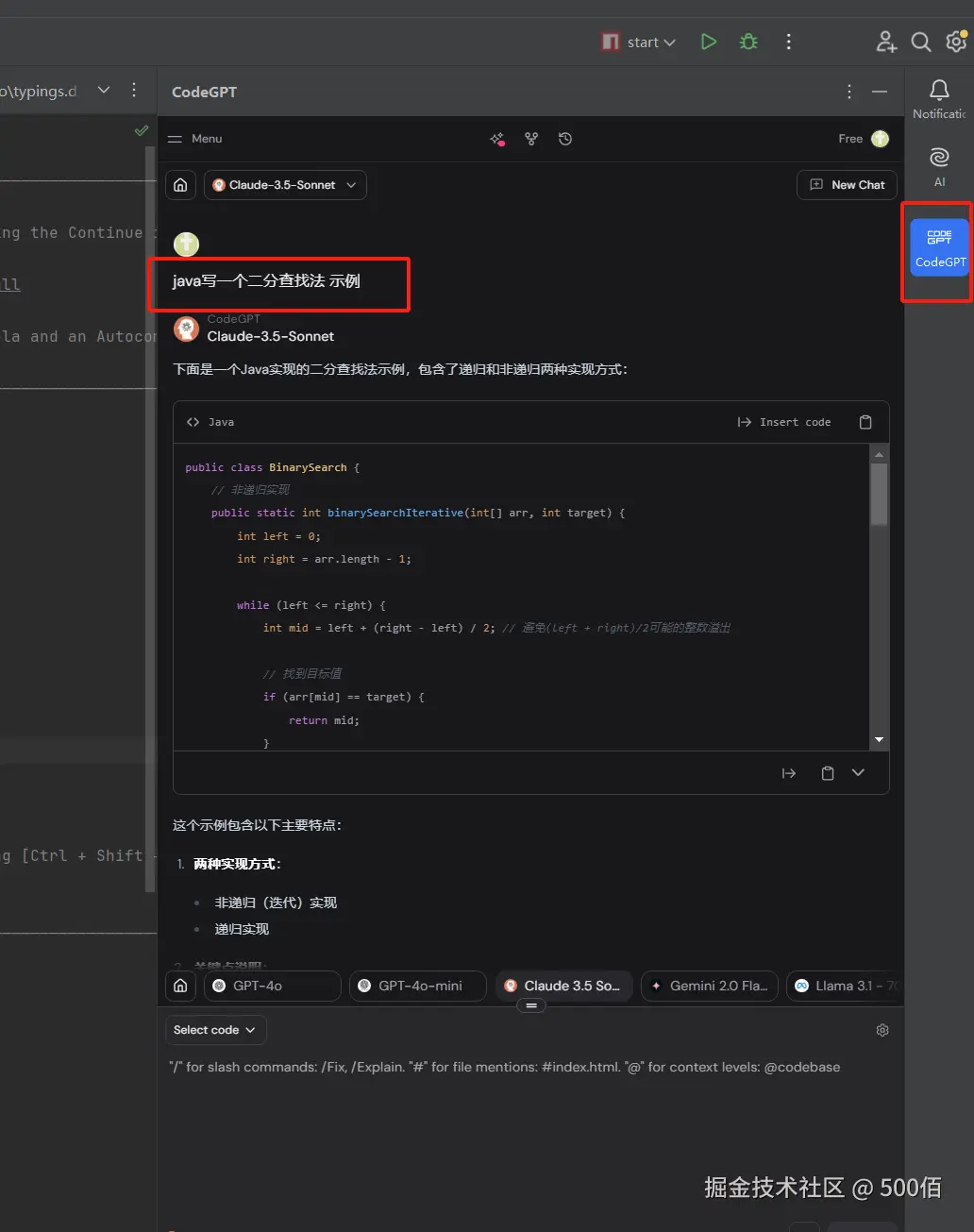This screenshot has height=1232, width=974.
Task: Open the Select code dropdown
Action: 215,1030
